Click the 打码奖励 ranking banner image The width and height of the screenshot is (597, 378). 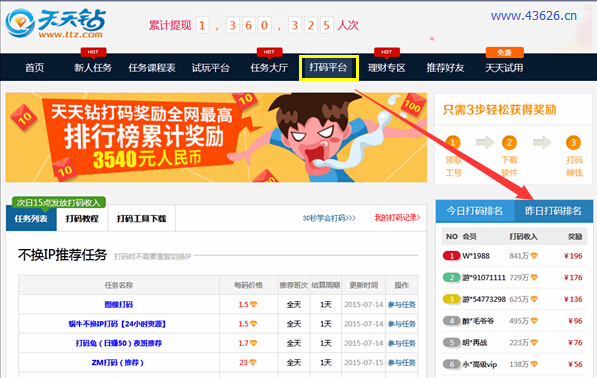click(216, 137)
